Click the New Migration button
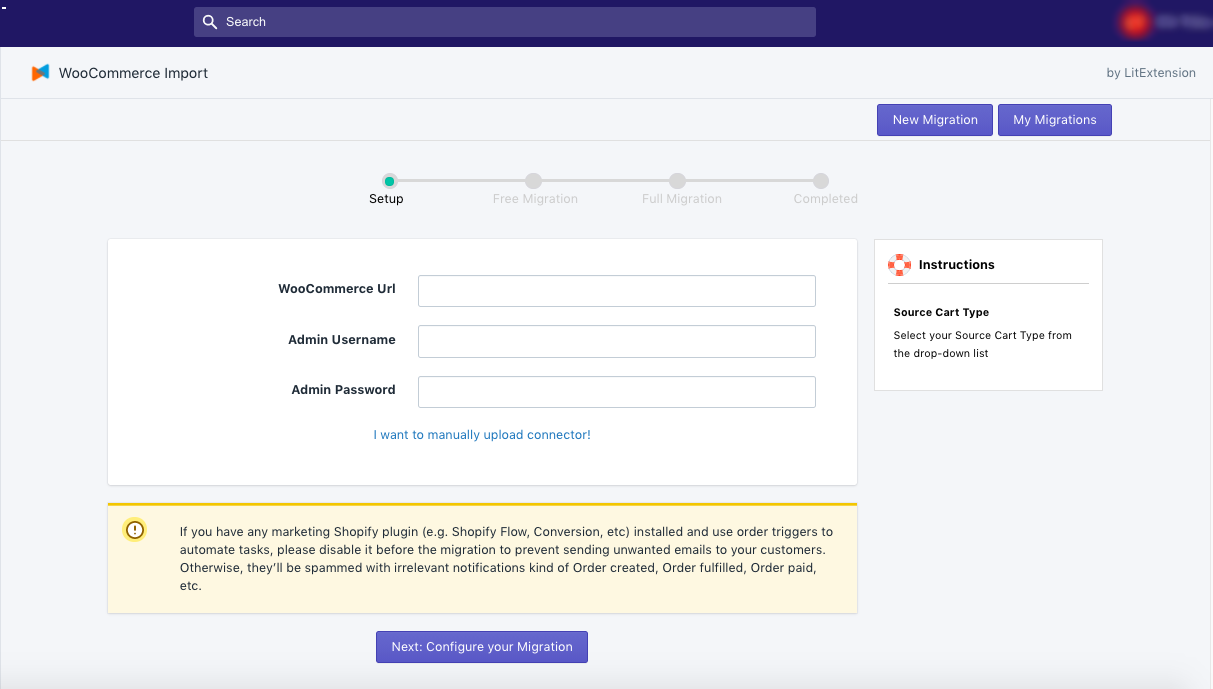 [x=935, y=120]
